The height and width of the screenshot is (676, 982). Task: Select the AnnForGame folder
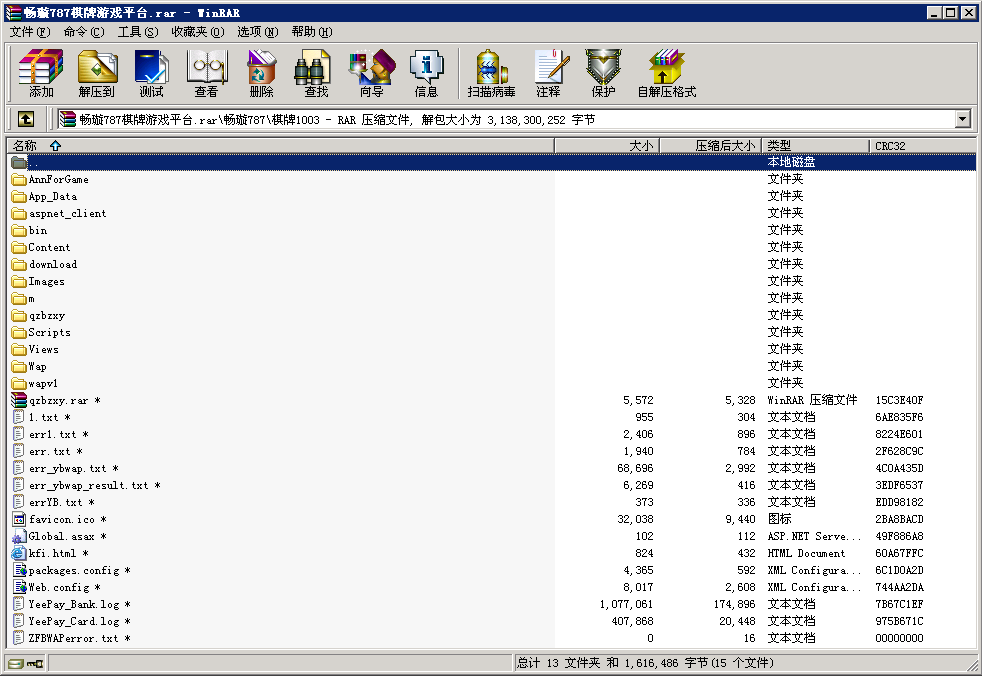point(58,179)
